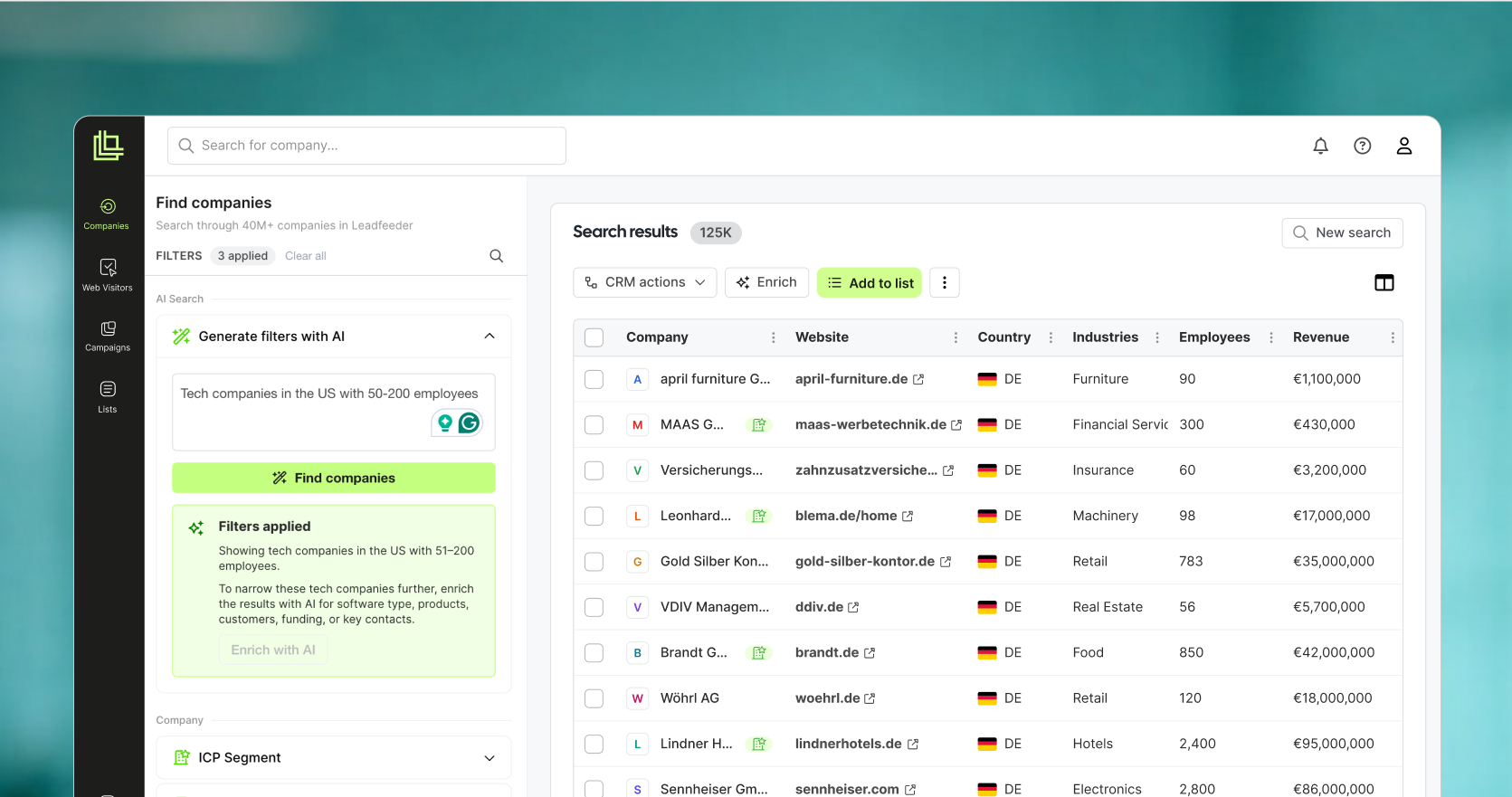Click the ICP segment badge on Brandt row
The height and width of the screenshot is (797, 1512).
(759, 652)
